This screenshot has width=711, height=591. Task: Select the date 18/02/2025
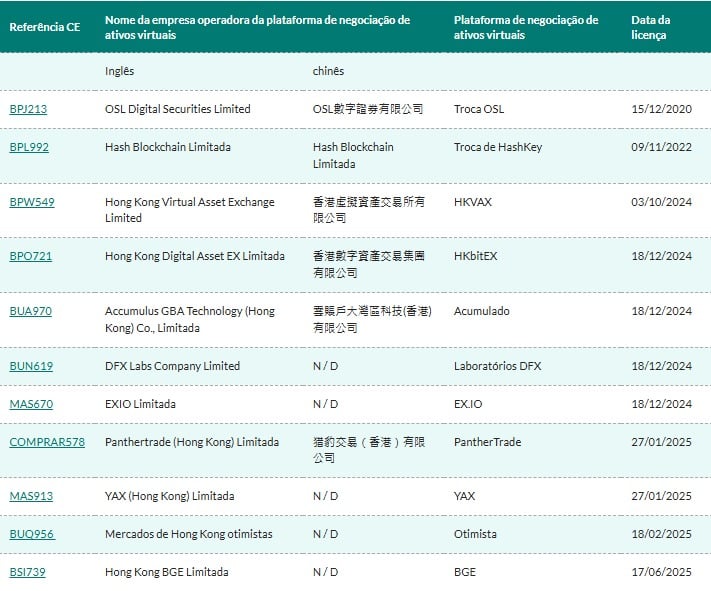662,534
